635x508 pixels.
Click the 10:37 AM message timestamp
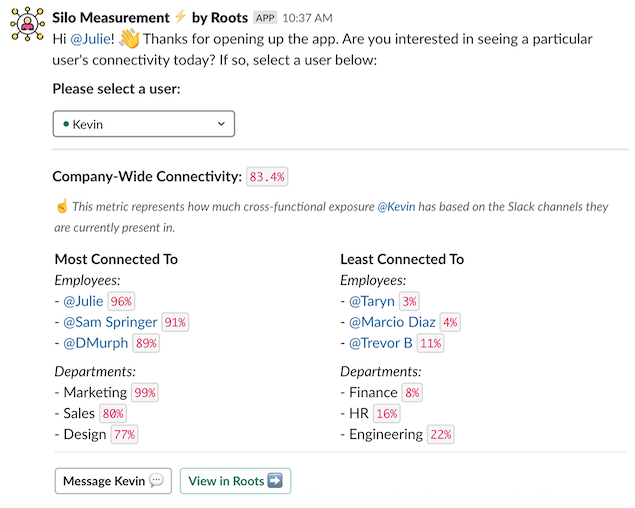[307, 18]
